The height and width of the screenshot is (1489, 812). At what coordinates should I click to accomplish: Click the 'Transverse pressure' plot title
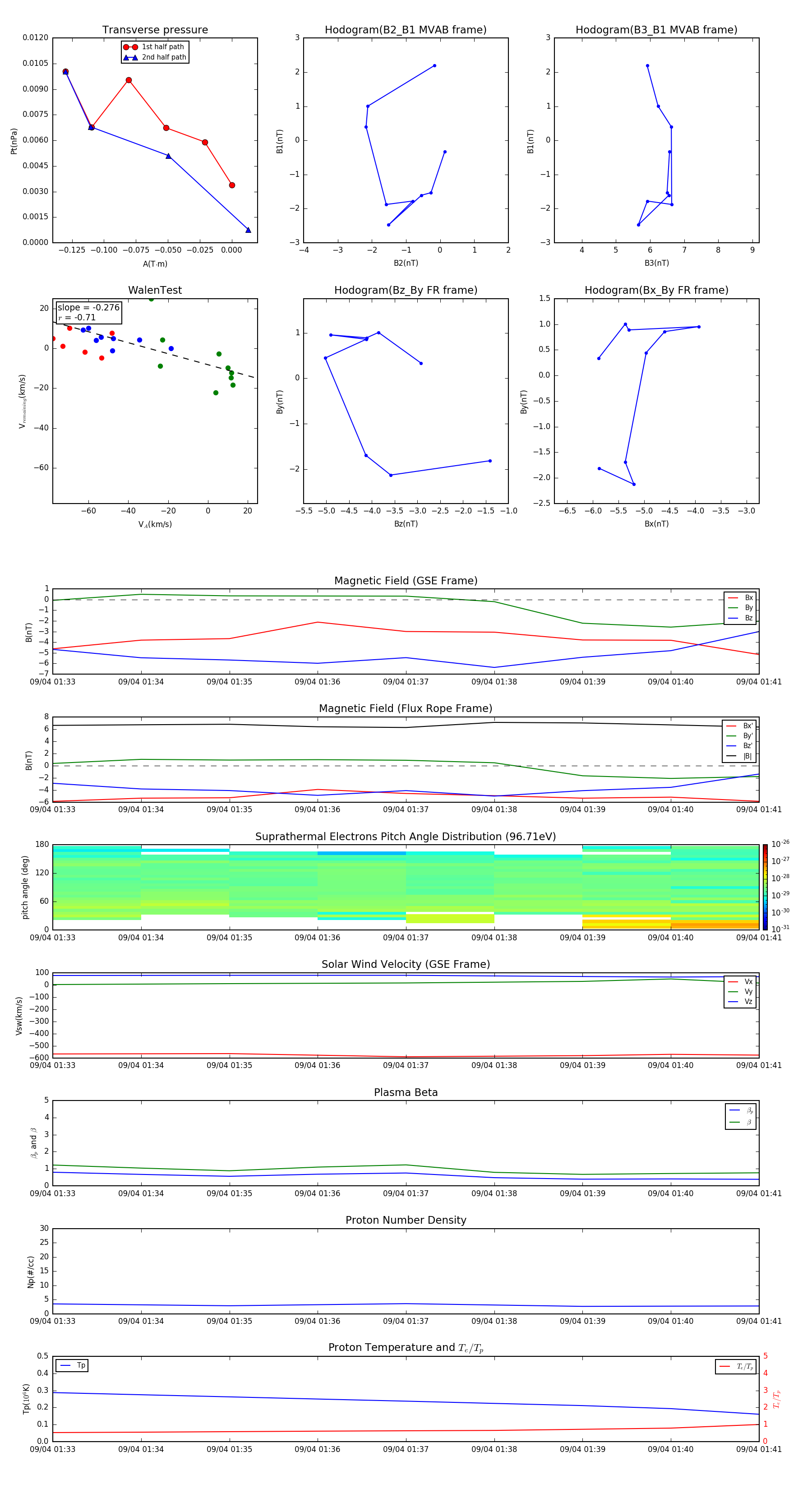pos(155,30)
